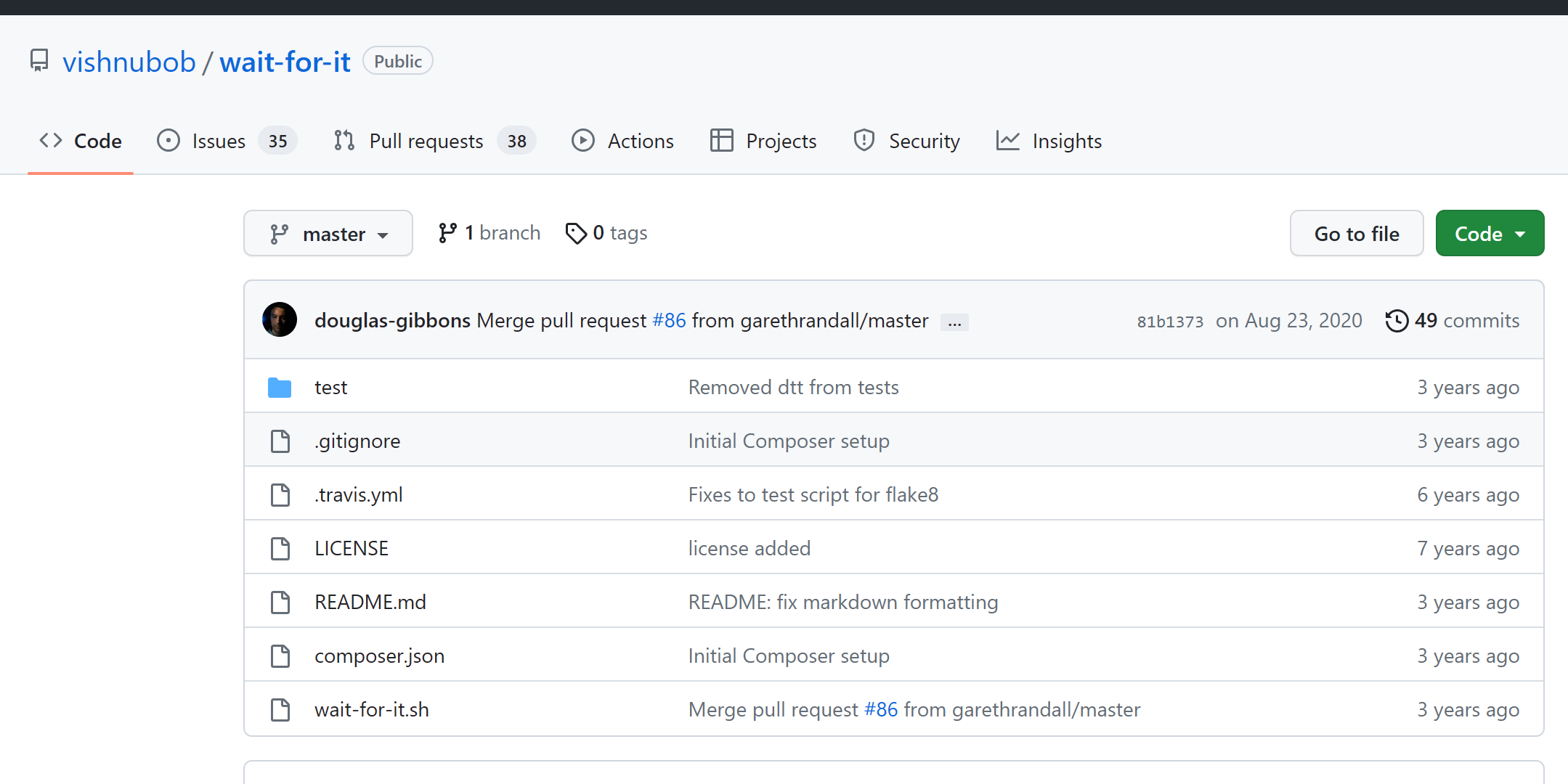Switch to the Projects tab

coord(763,140)
